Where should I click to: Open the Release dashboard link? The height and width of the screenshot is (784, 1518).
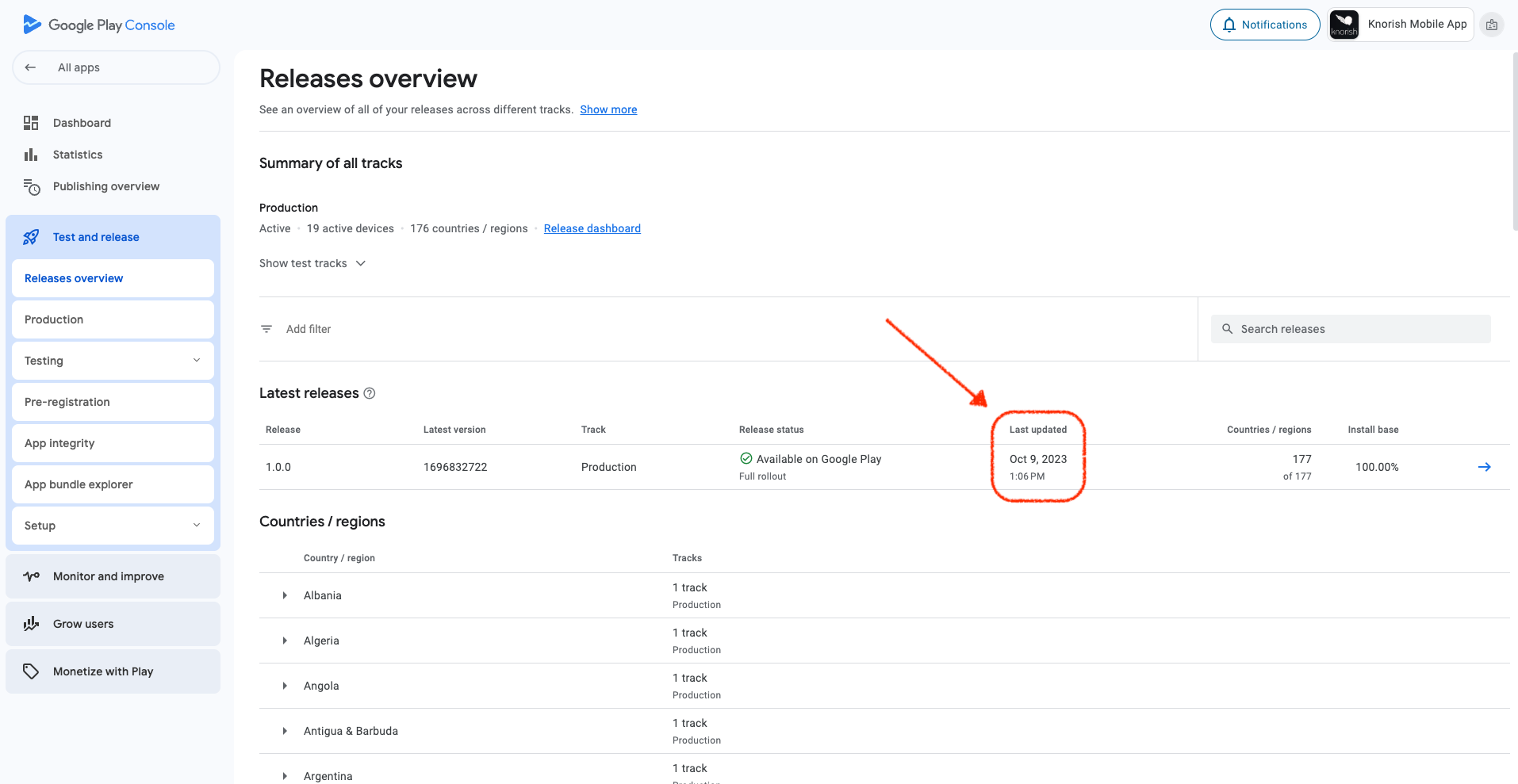(x=592, y=228)
